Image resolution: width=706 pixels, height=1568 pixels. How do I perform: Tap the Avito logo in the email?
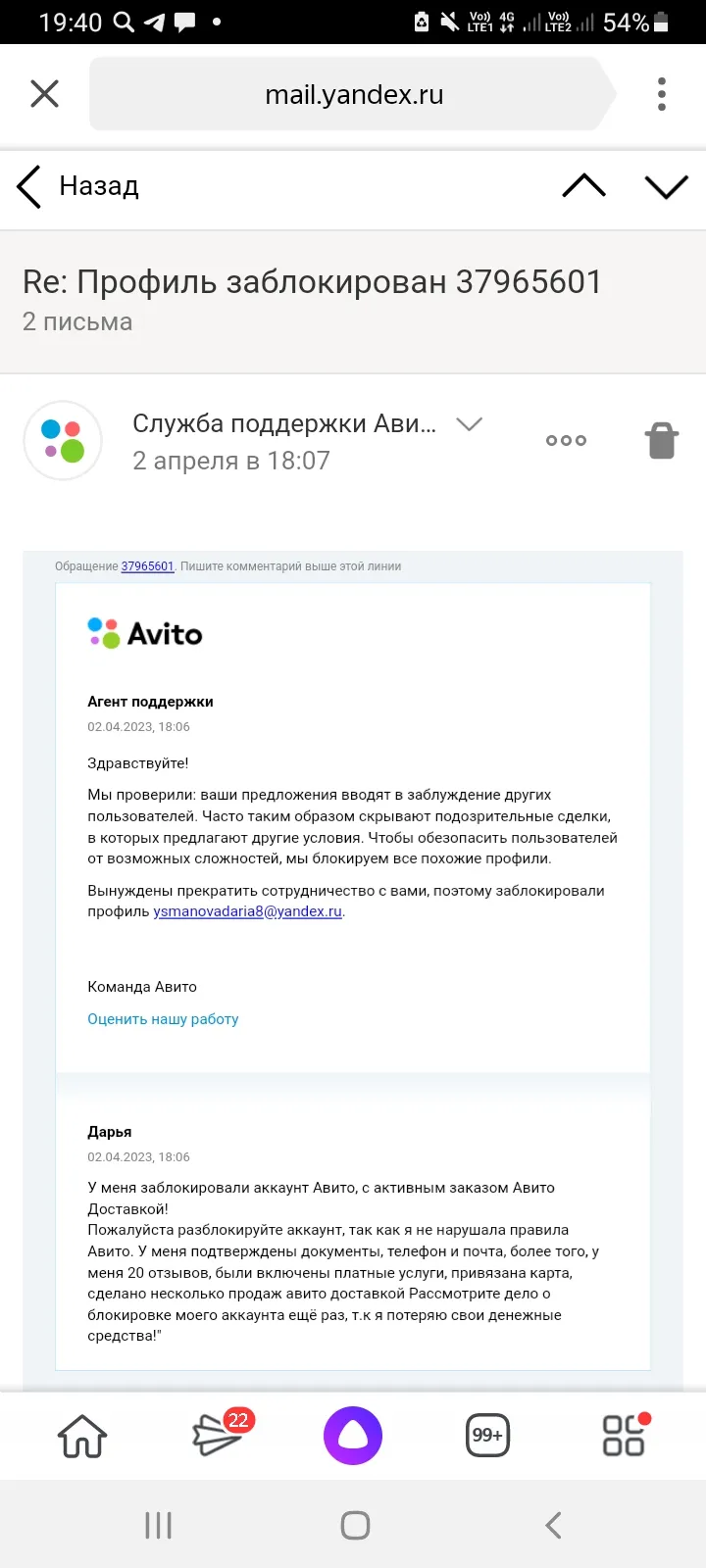click(145, 634)
